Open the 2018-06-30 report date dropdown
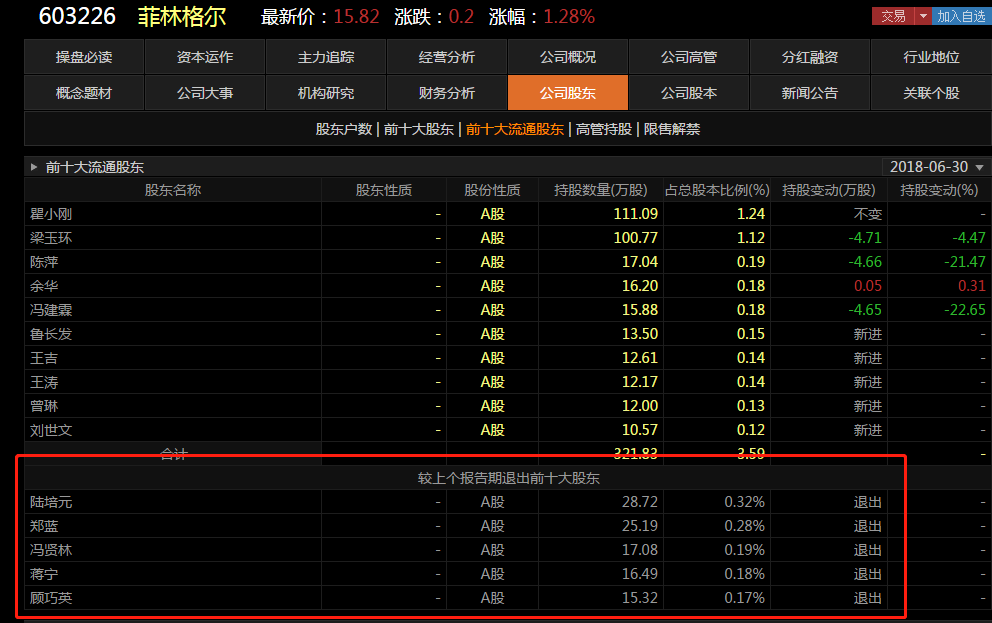 [936, 167]
